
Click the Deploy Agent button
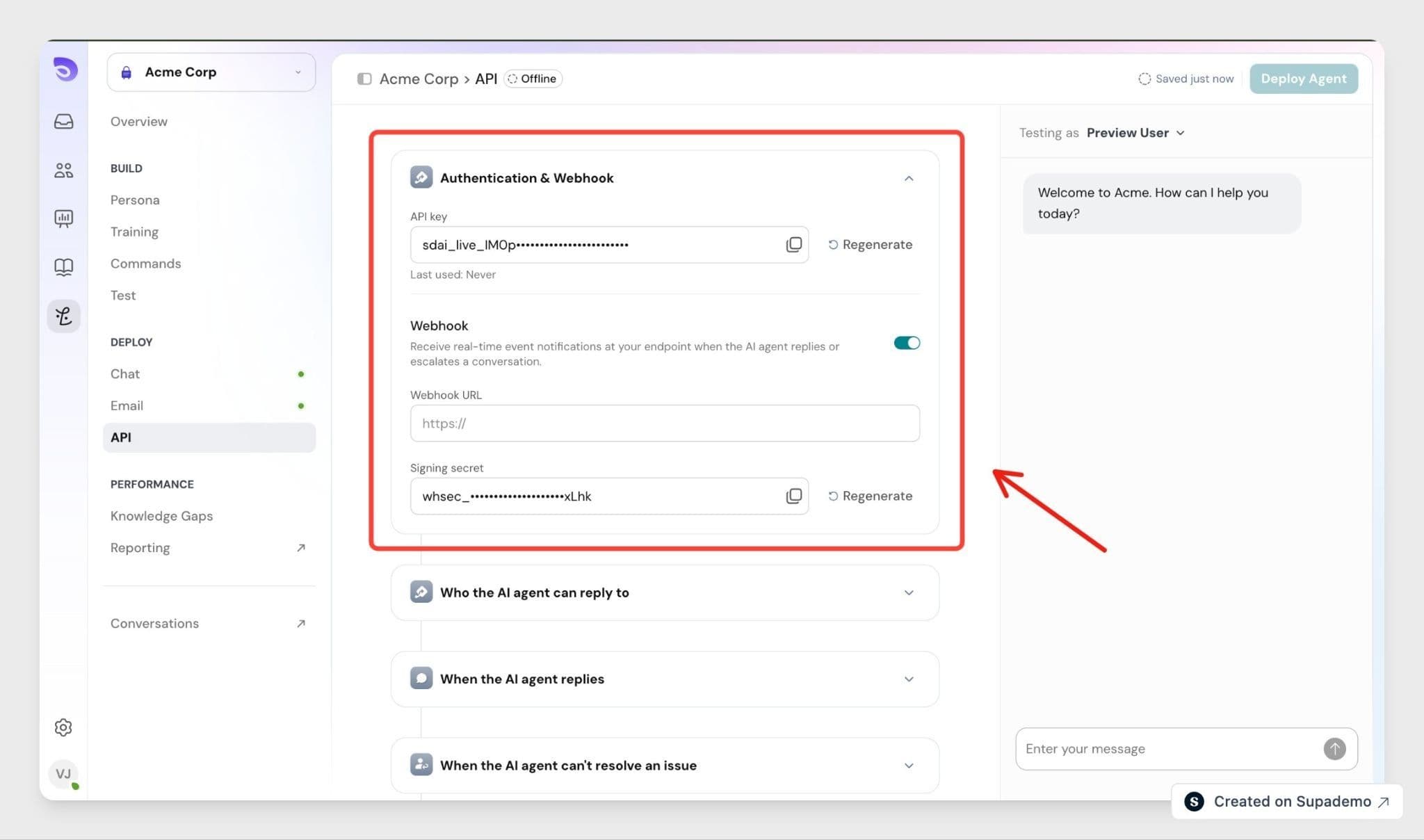1303,79
